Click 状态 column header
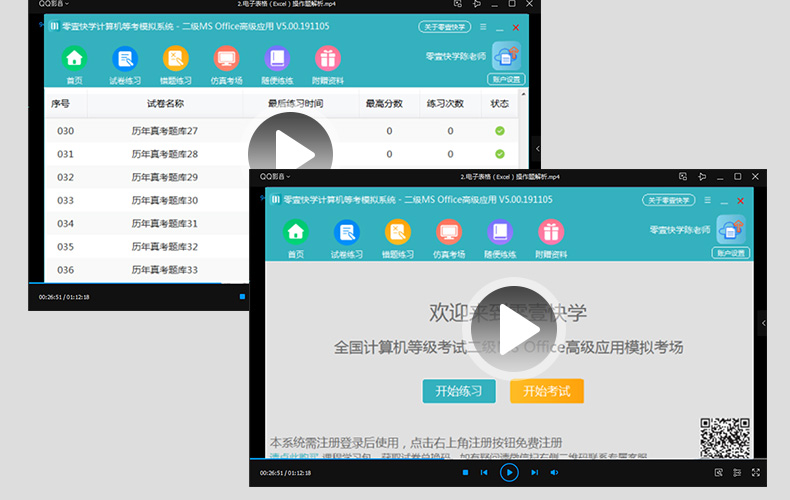This screenshot has height=500, width=790. coord(500,104)
